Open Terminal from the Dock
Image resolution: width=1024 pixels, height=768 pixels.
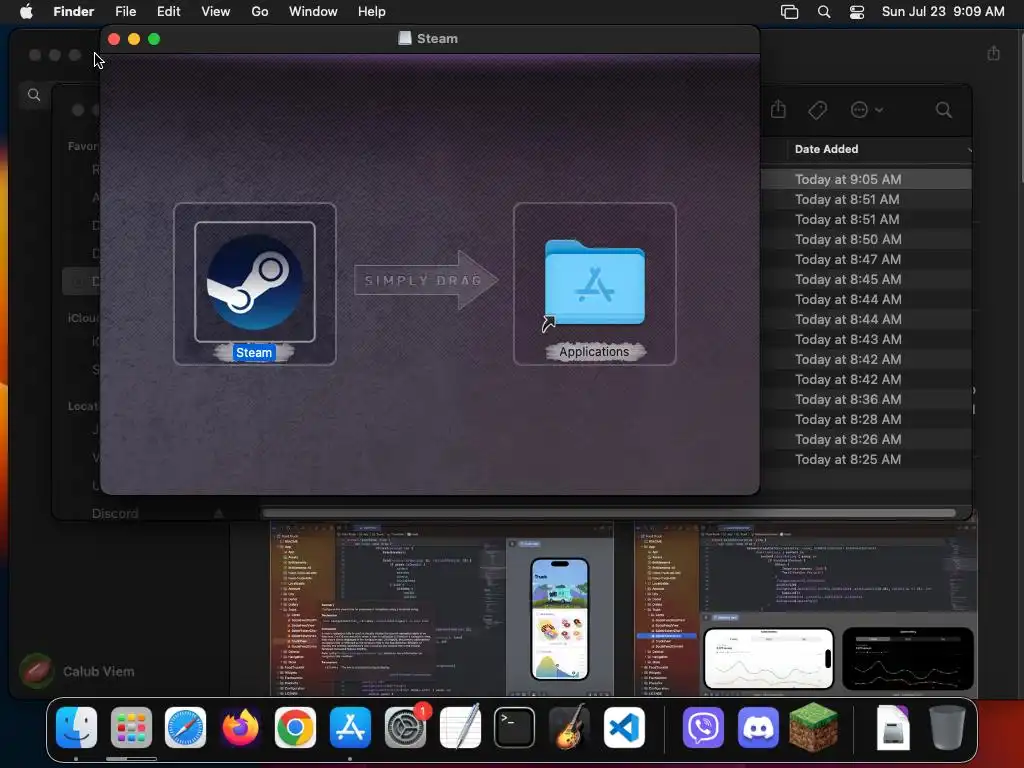point(514,728)
